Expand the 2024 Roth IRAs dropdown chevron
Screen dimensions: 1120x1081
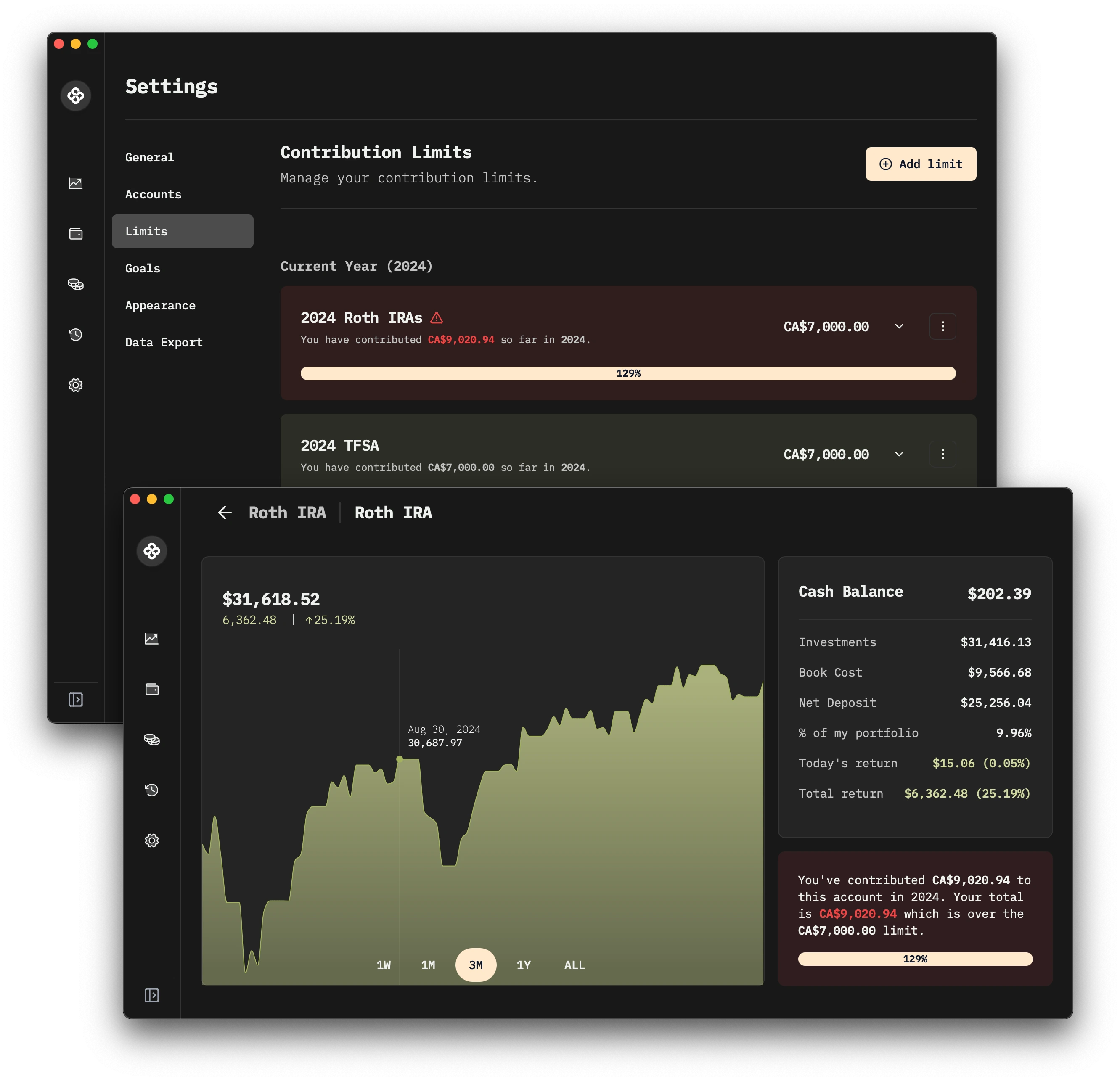pyautogui.click(x=898, y=326)
